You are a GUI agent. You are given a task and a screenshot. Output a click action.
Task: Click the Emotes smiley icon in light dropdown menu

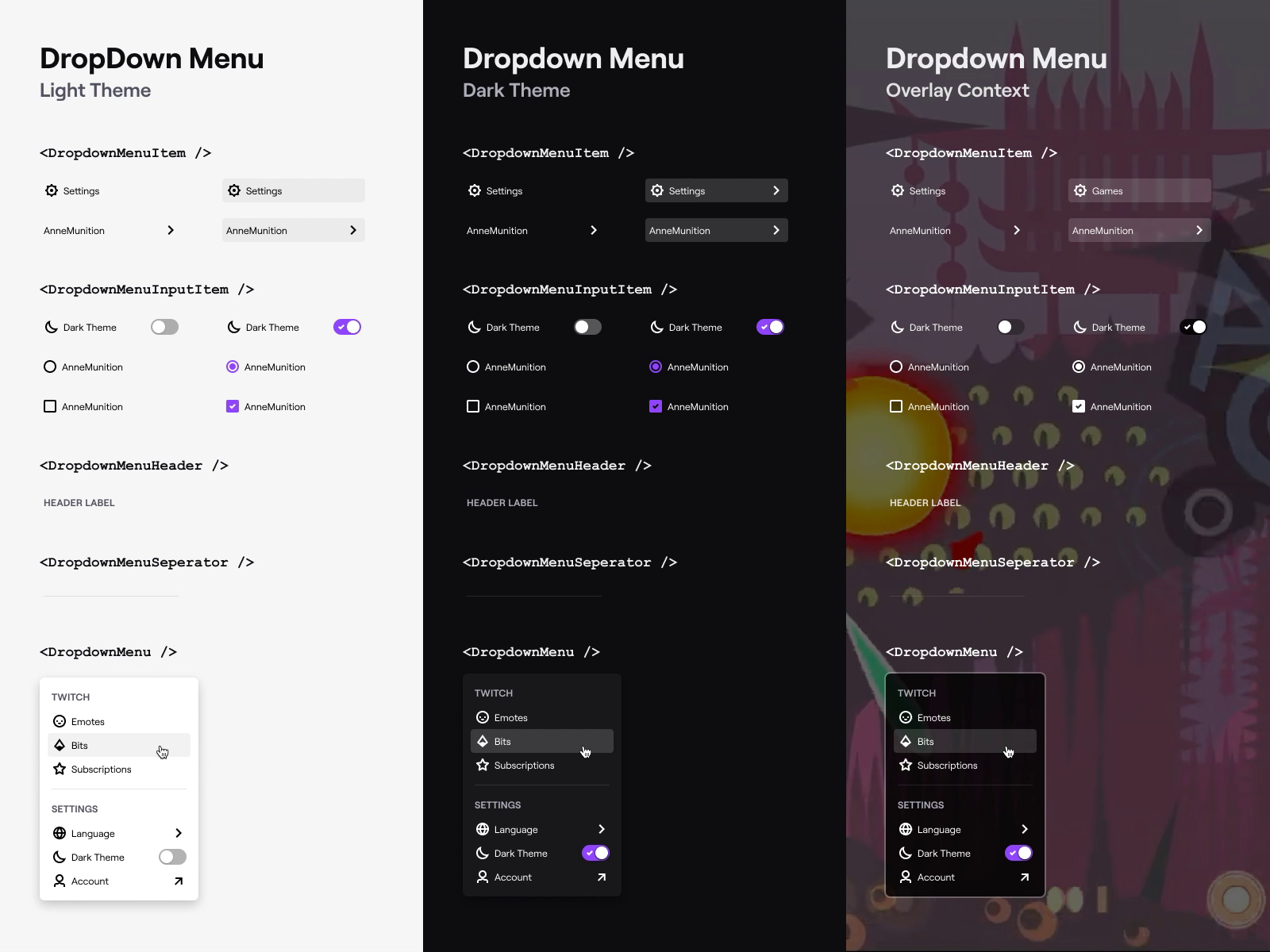60,722
